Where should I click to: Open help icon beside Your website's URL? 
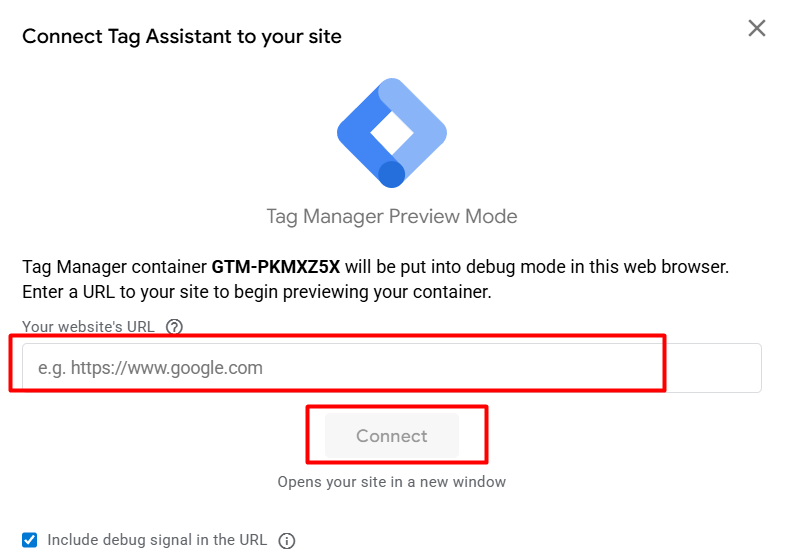175,326
